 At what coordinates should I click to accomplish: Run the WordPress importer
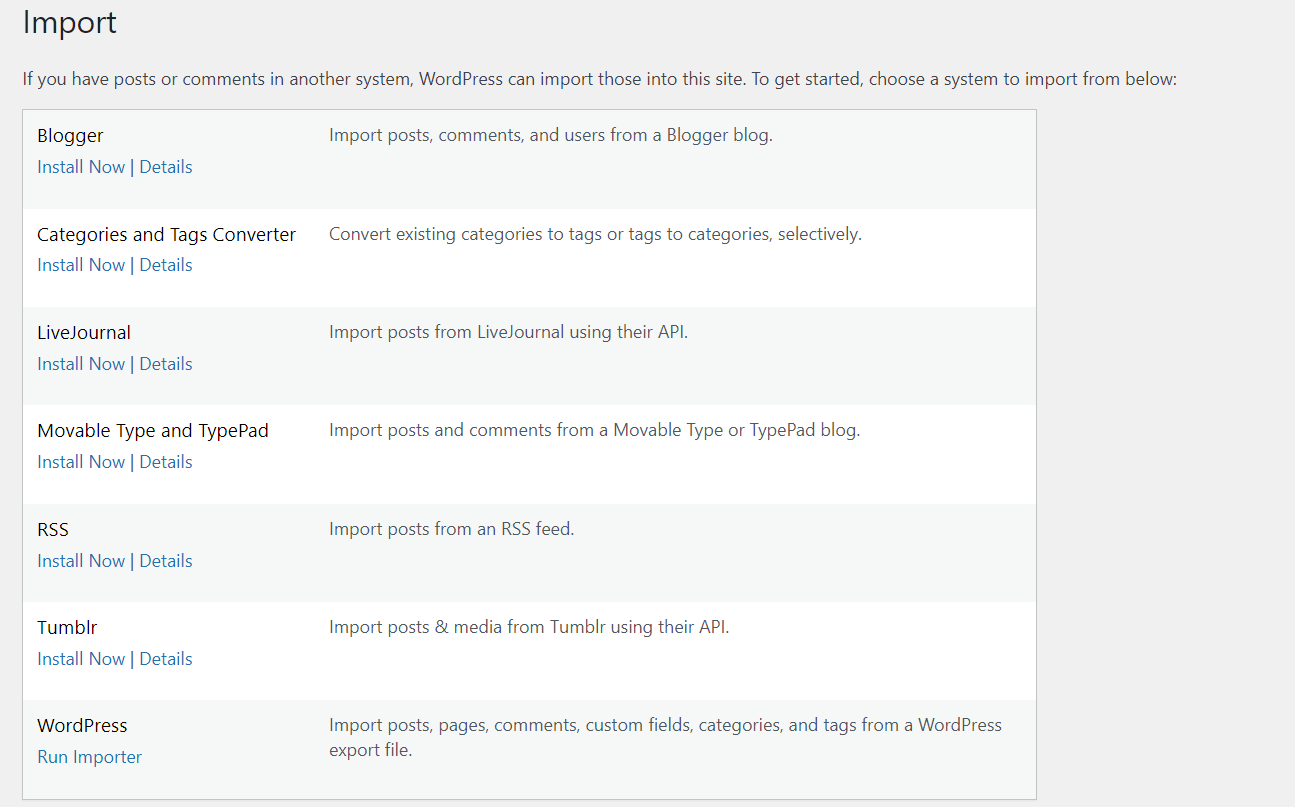pos(89,756)
